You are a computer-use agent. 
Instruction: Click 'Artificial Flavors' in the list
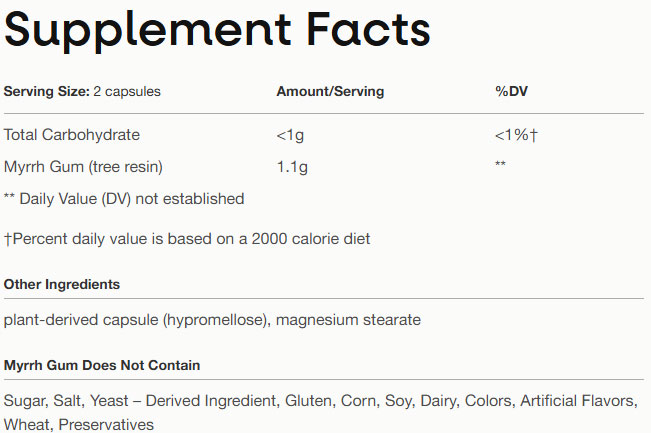coord(577,401)
